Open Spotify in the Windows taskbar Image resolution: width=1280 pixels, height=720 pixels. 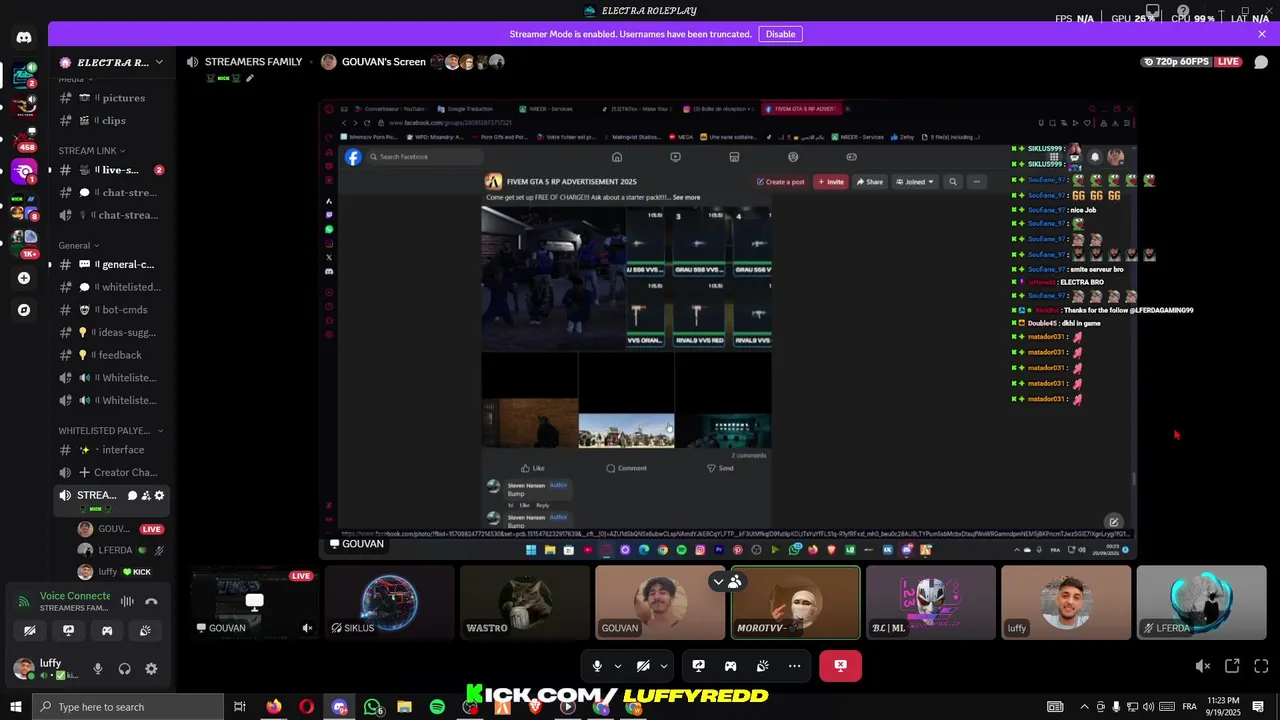(437, 707)
